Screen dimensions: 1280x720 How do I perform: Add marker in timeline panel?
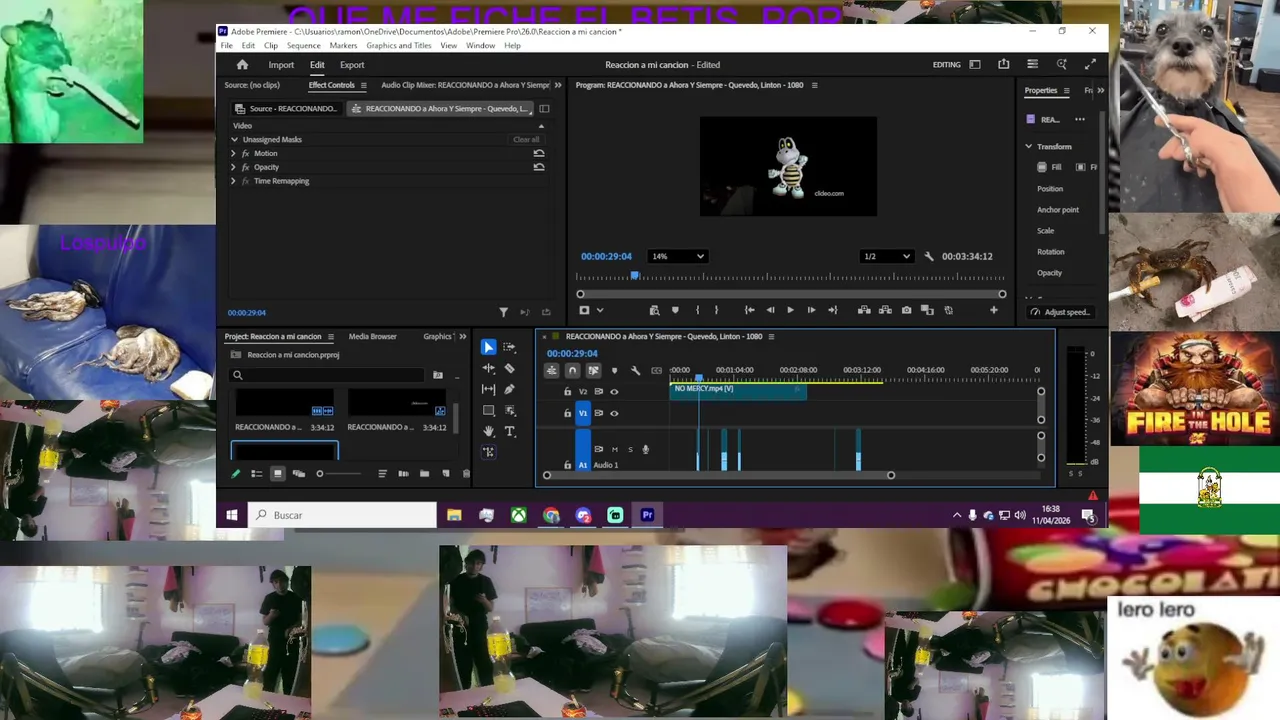click(x=614, y=371)
